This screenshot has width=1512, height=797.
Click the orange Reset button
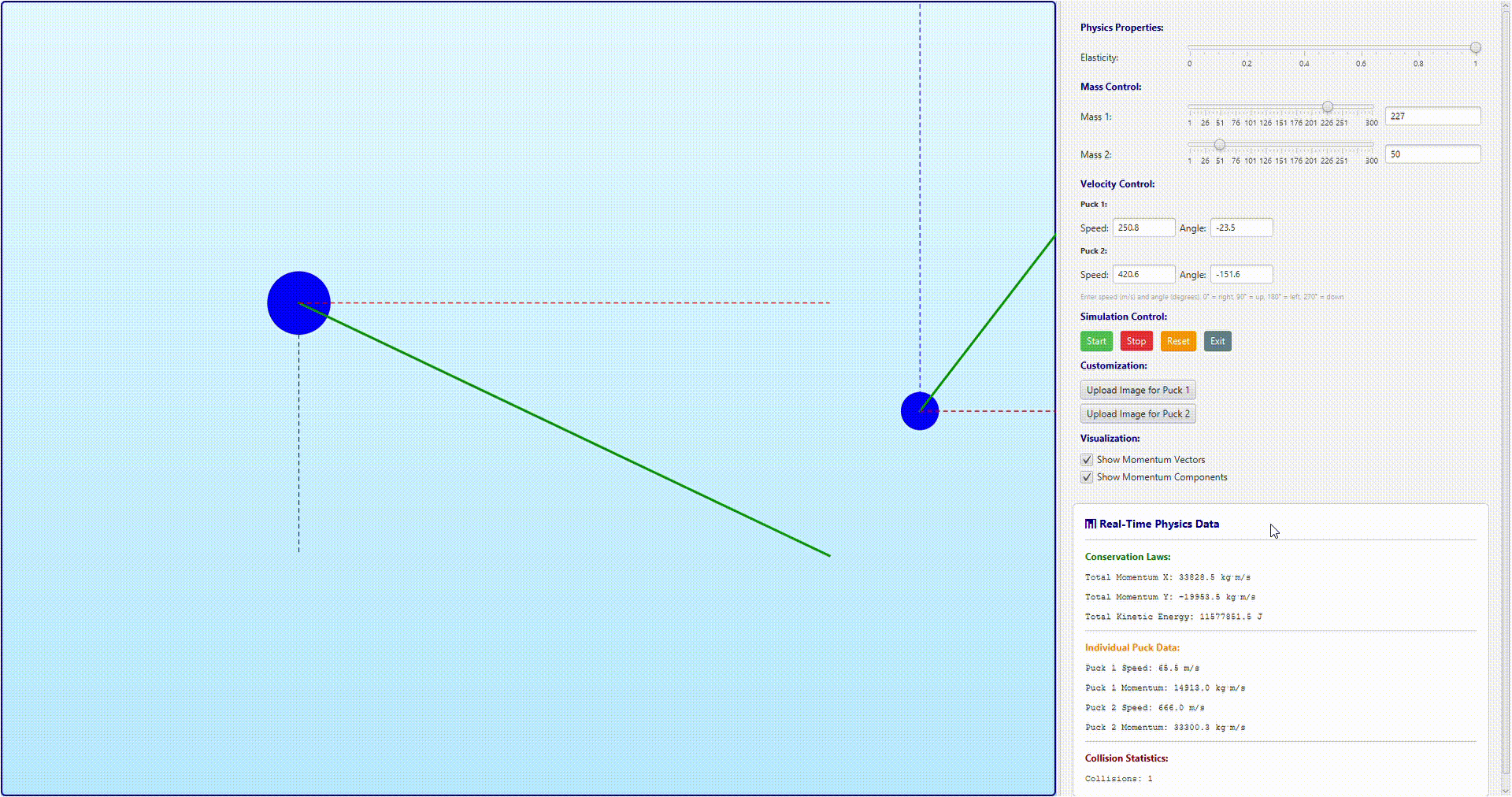click(x=1178, y=341)
